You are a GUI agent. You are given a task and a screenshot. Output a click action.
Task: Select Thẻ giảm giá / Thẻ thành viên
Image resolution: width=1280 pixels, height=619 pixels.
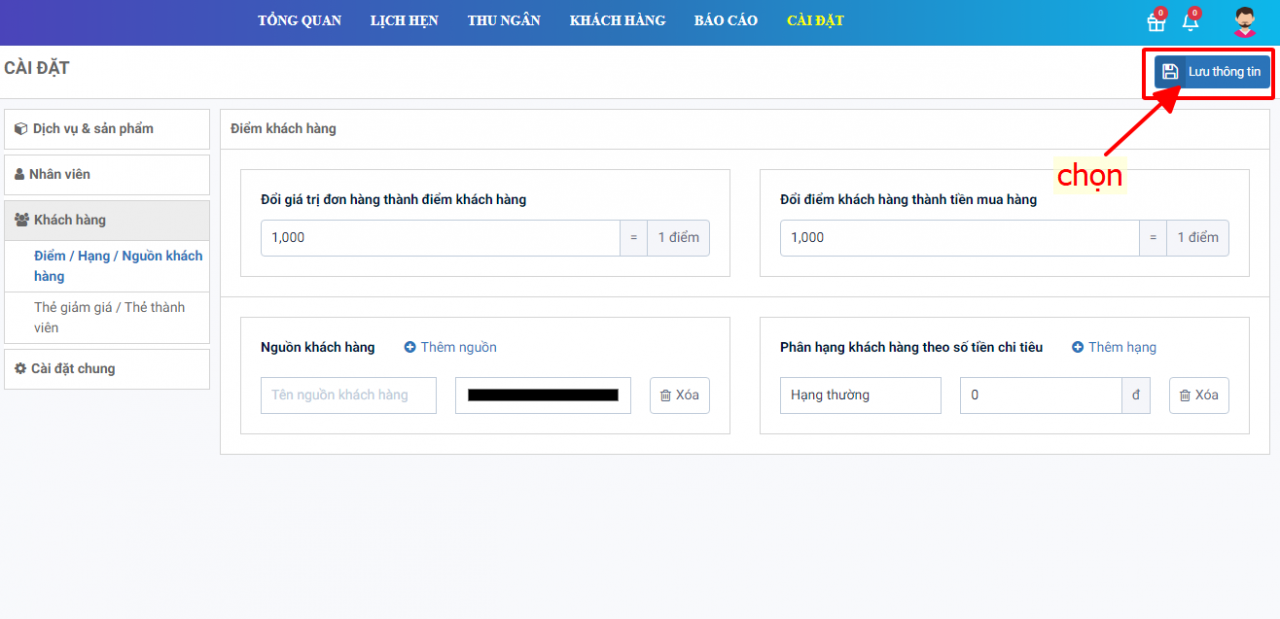[x=109, y=317]
